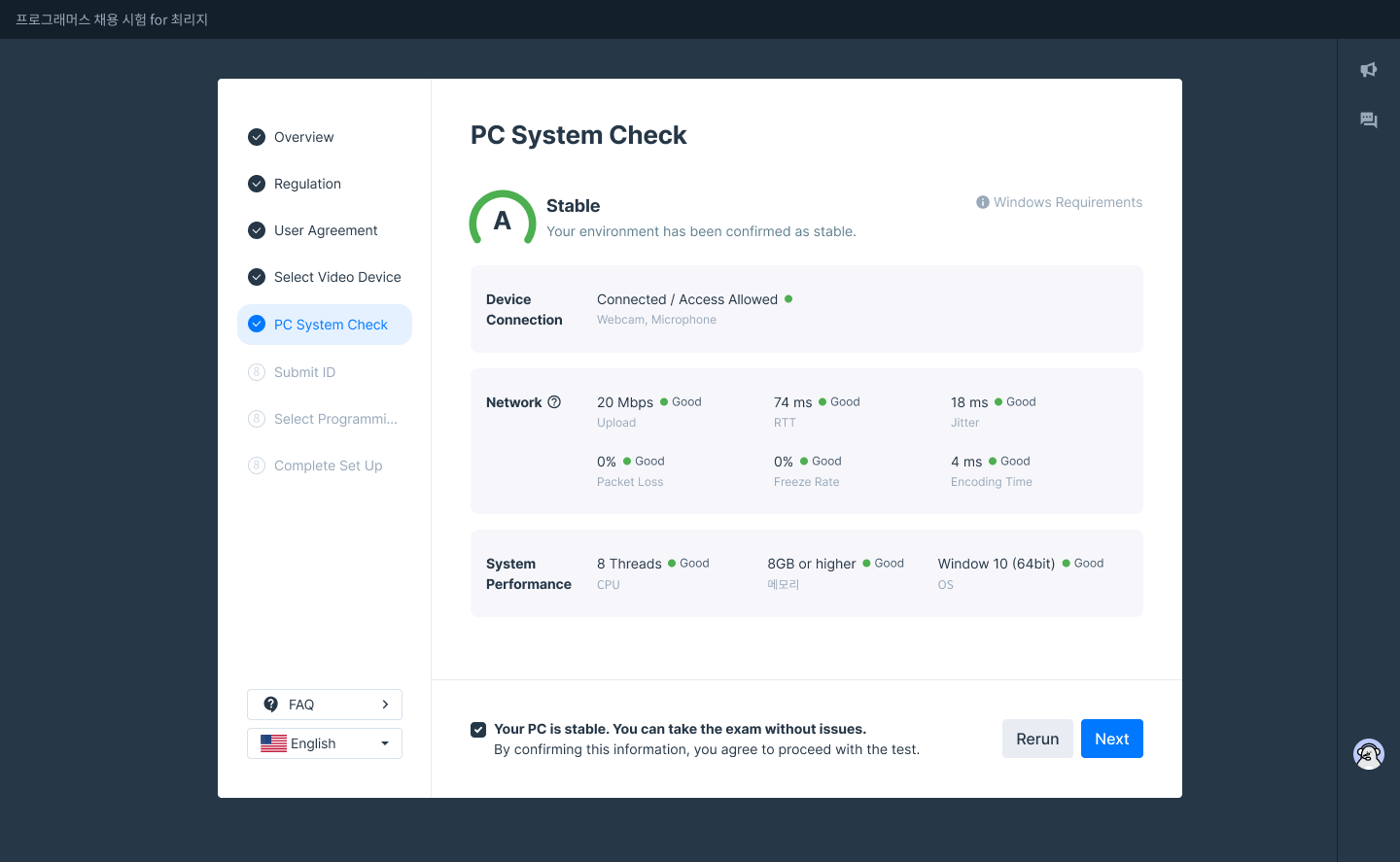The width and height of the screenshot is (1400, 862).
Task: Click the support agent avatar icon
Action: click(1369, 754)
